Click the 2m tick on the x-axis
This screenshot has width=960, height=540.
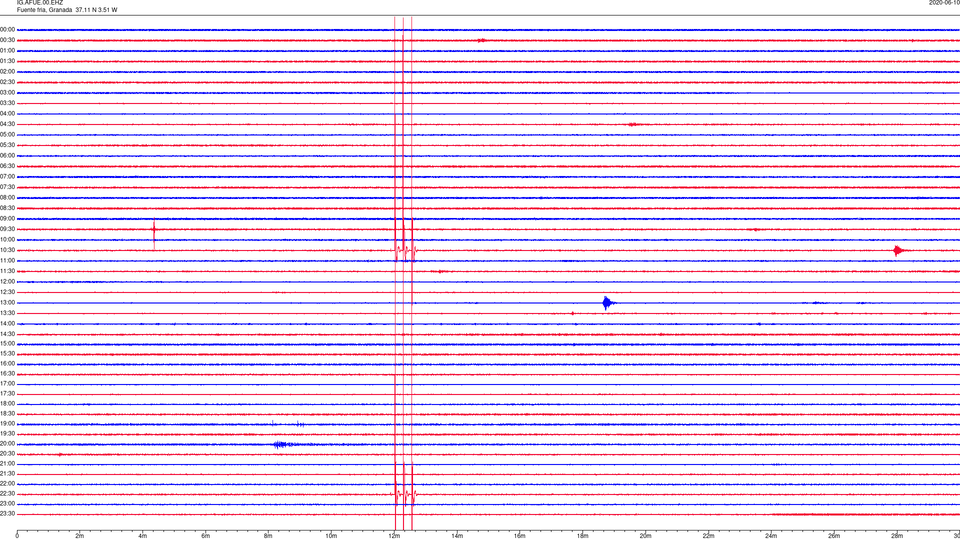[80, 536]
